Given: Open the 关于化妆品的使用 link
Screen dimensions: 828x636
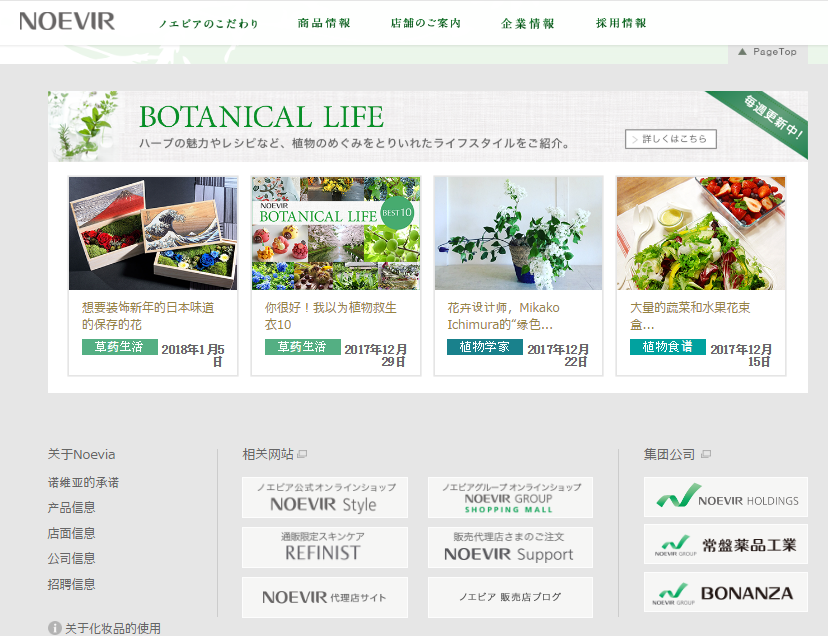Looking at the screenshot, I should (x=113, y=628).
